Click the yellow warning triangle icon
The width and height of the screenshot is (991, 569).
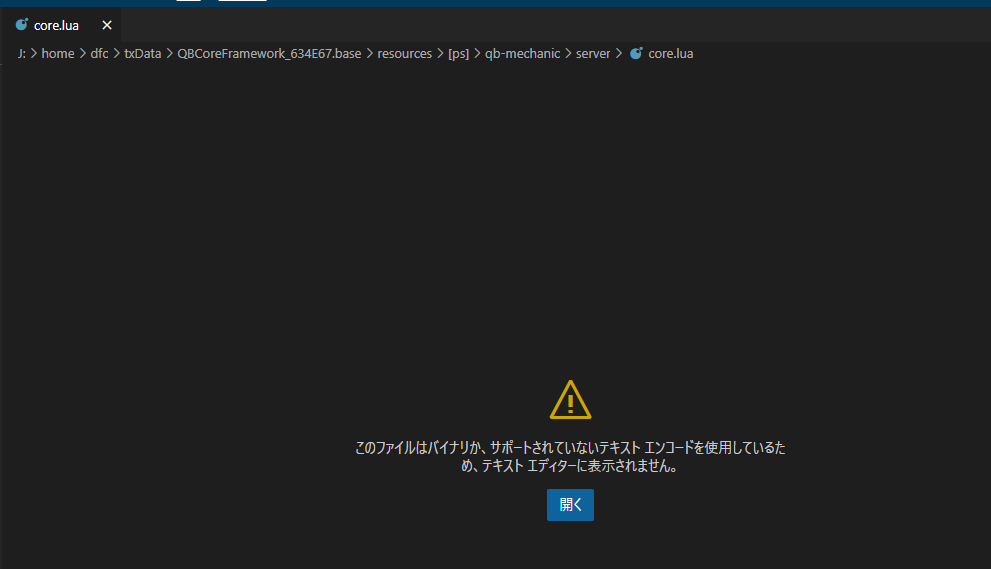[570, 400]
